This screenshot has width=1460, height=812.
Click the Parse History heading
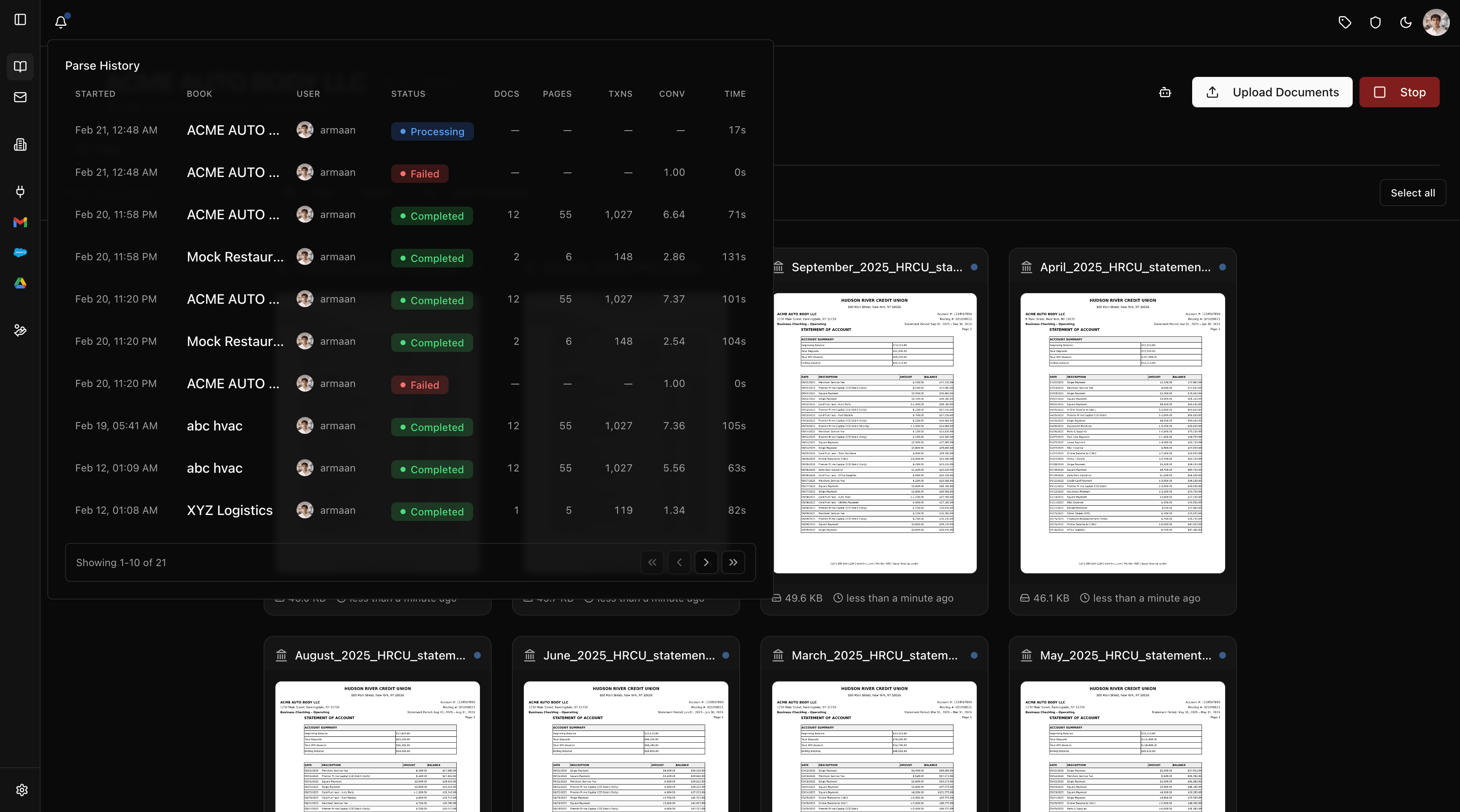tap(103, 66)
